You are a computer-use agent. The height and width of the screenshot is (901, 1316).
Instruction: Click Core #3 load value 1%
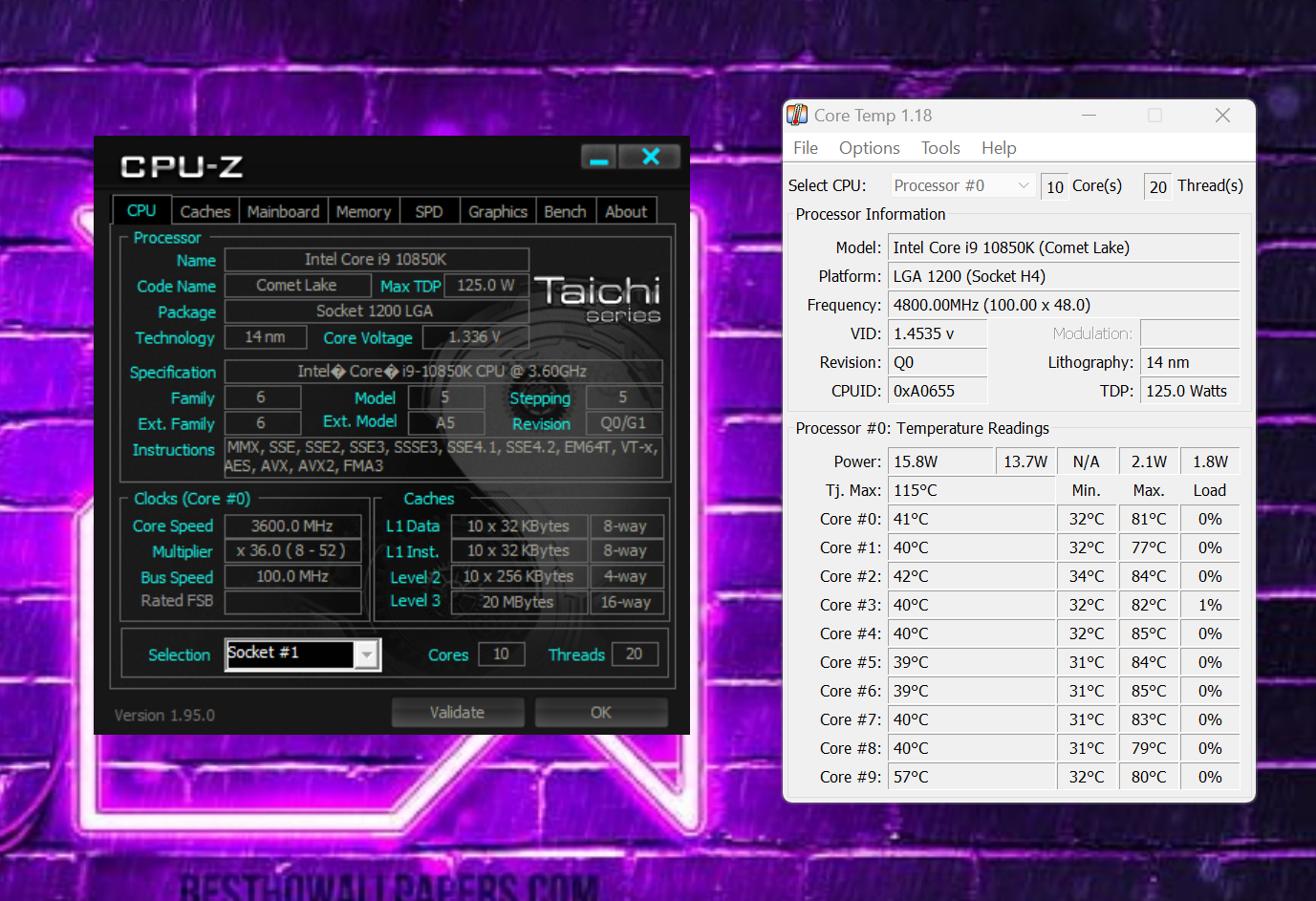point(1210,605)
